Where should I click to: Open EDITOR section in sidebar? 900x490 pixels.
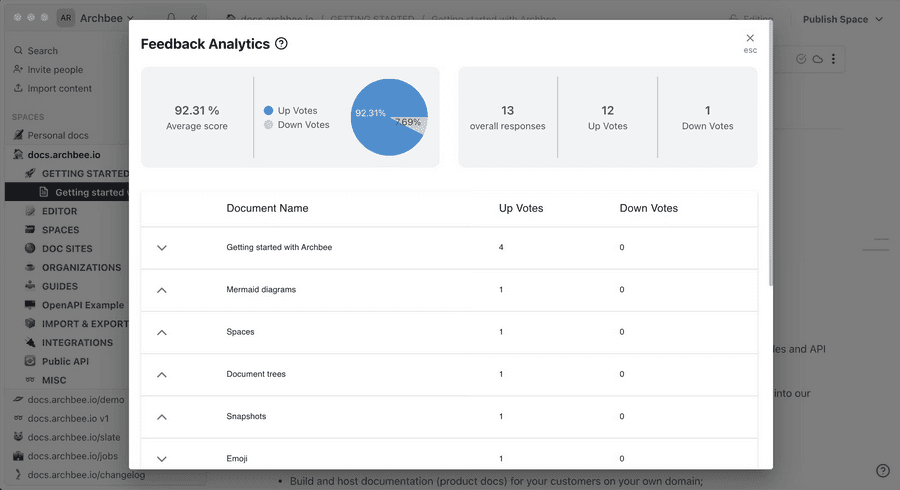pos(59,211)
